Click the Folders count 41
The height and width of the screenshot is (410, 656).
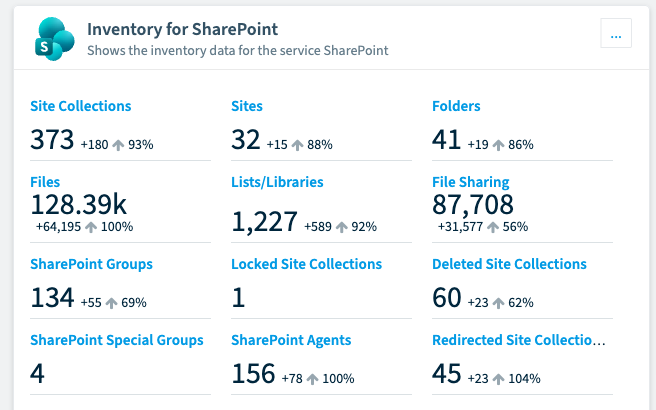coord(447,139)
